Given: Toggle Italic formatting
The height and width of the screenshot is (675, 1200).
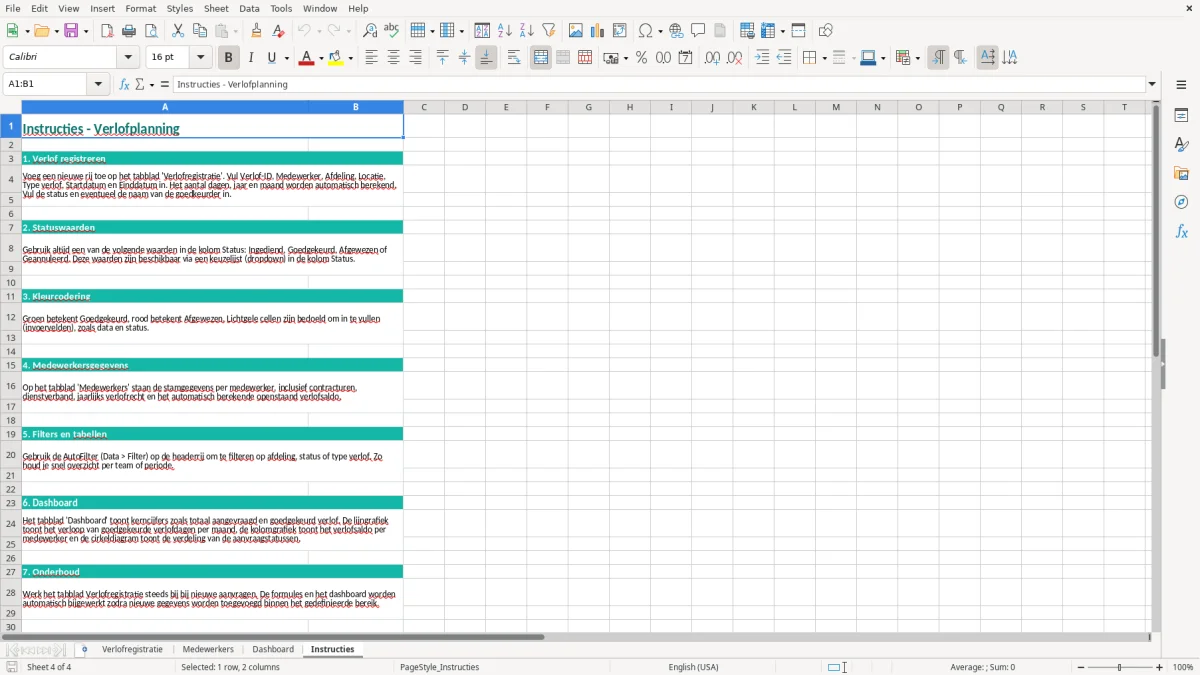Looking at the screenshot, I should click(x=250, y=58).
